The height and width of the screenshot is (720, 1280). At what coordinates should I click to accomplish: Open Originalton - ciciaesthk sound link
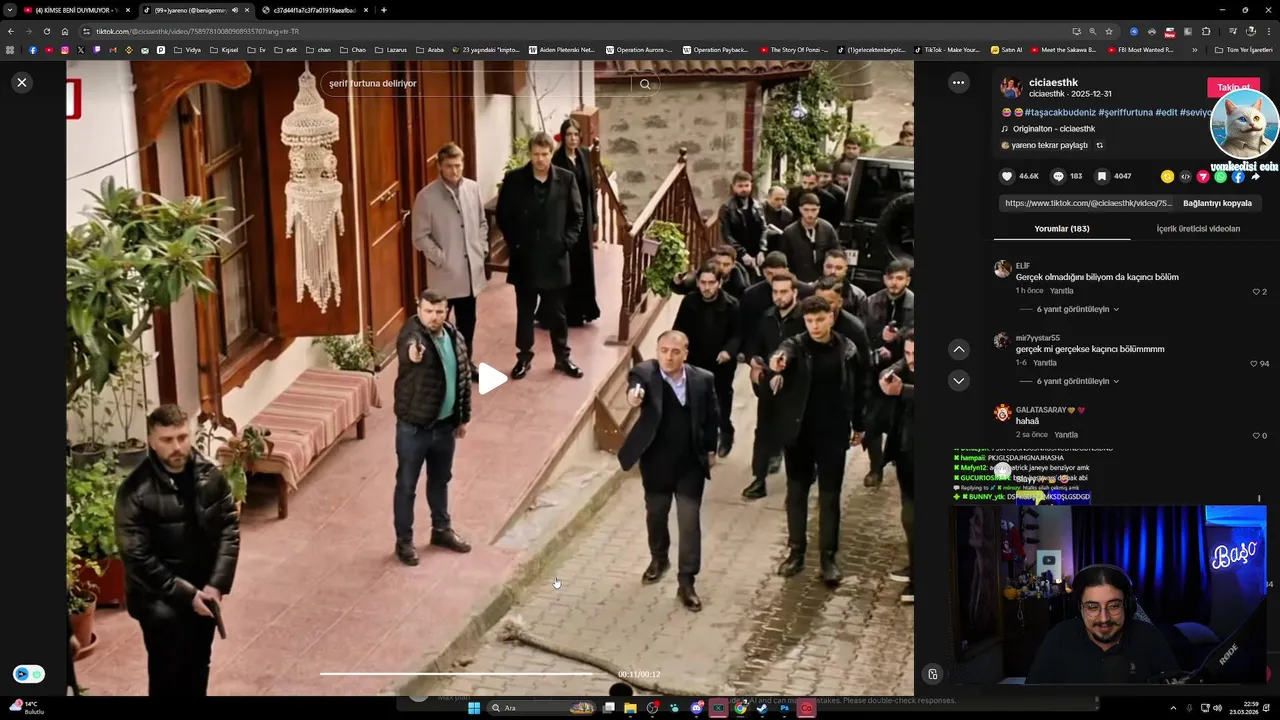pos(1053,129)
